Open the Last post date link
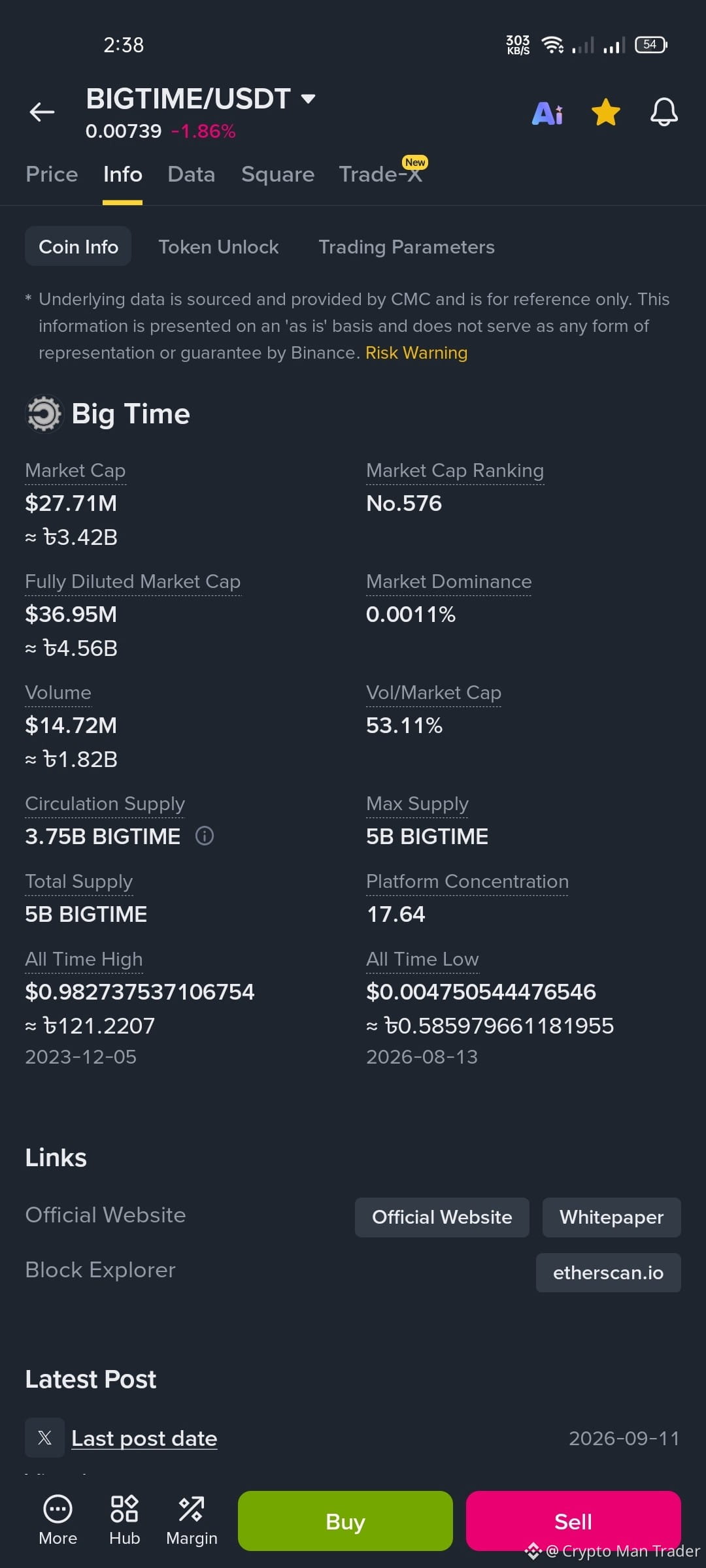This screenshot has height=1568, width=706. 144,1439
